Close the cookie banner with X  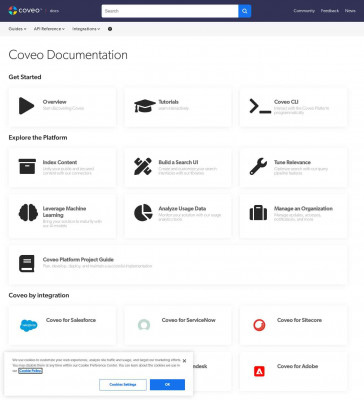(x=184, y=361)
